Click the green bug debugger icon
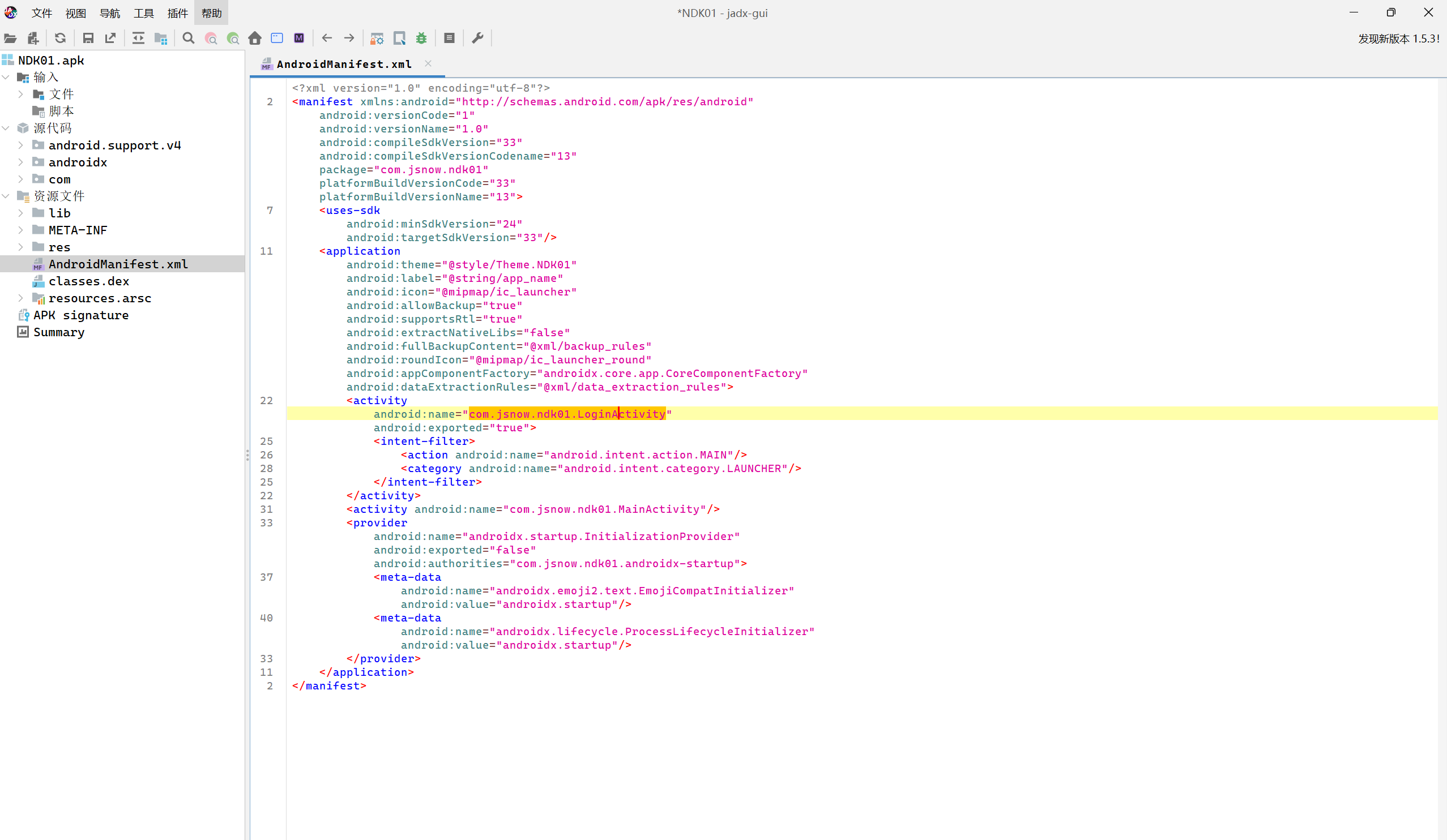The height and width of the screenshot is (840, 1447). pos(421,38)
